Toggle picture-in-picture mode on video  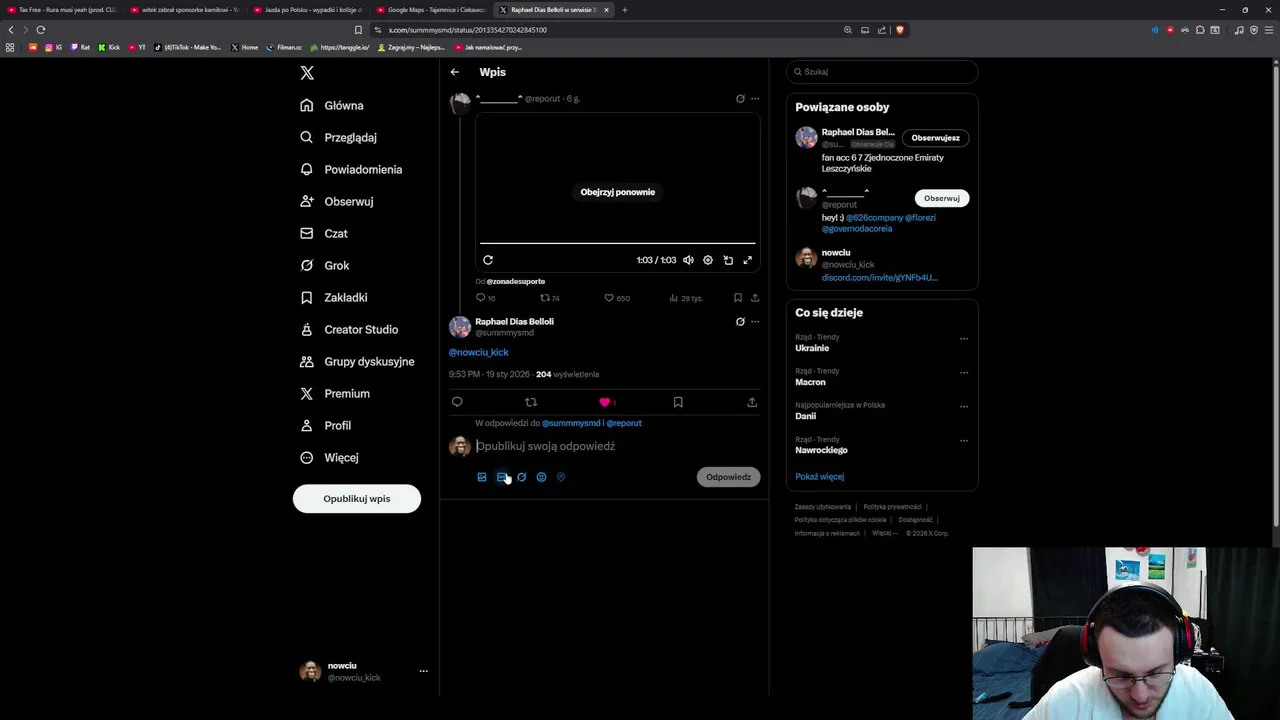[728, 260]
